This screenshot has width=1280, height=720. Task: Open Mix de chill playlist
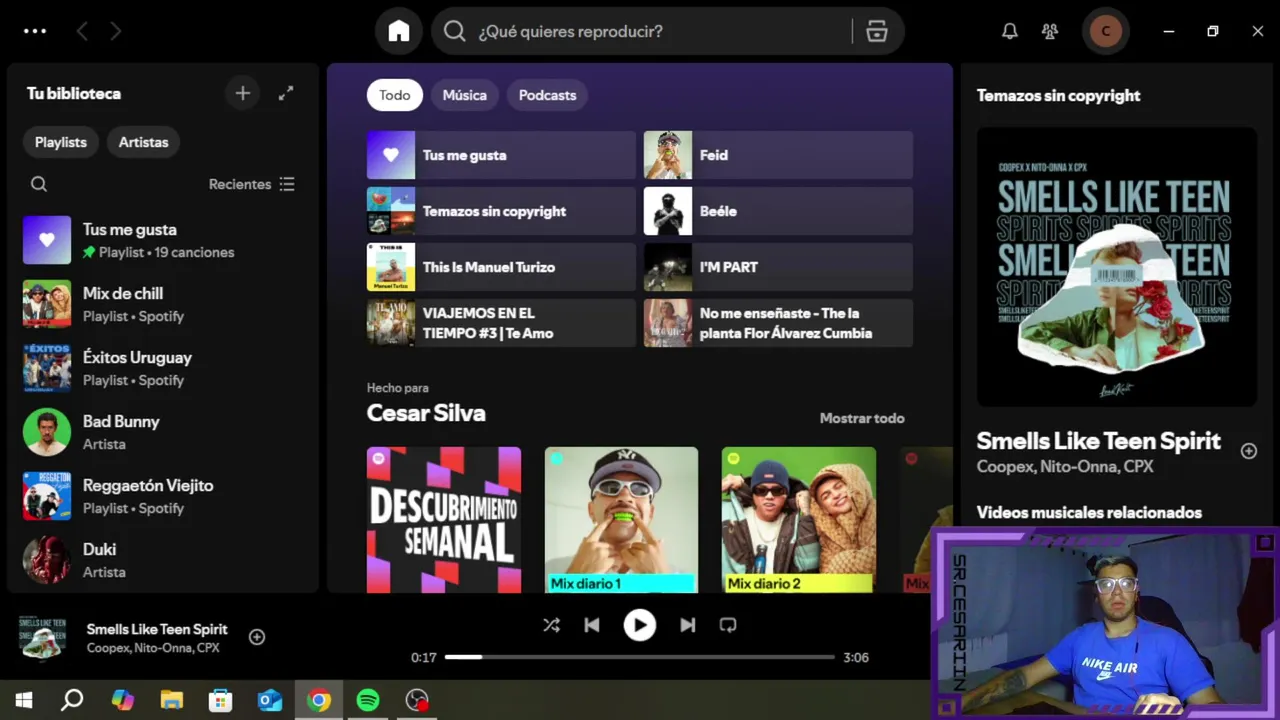pos(162,304)
